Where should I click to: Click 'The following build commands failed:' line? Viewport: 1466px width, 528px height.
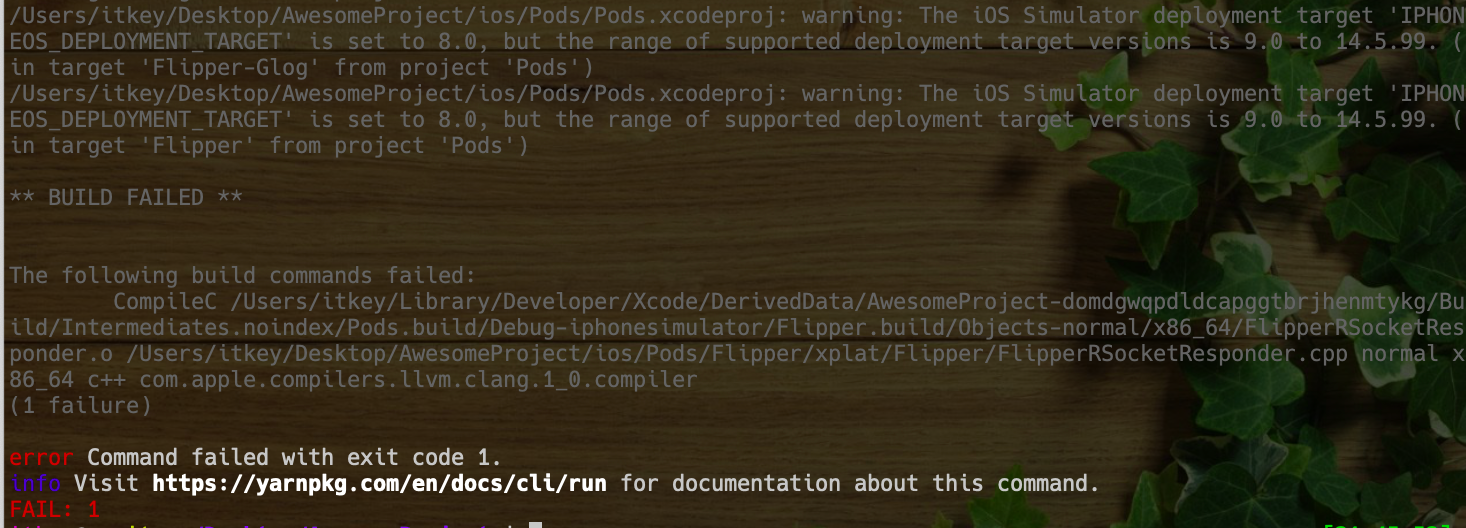pyautogui.click(x=243, y=276)
